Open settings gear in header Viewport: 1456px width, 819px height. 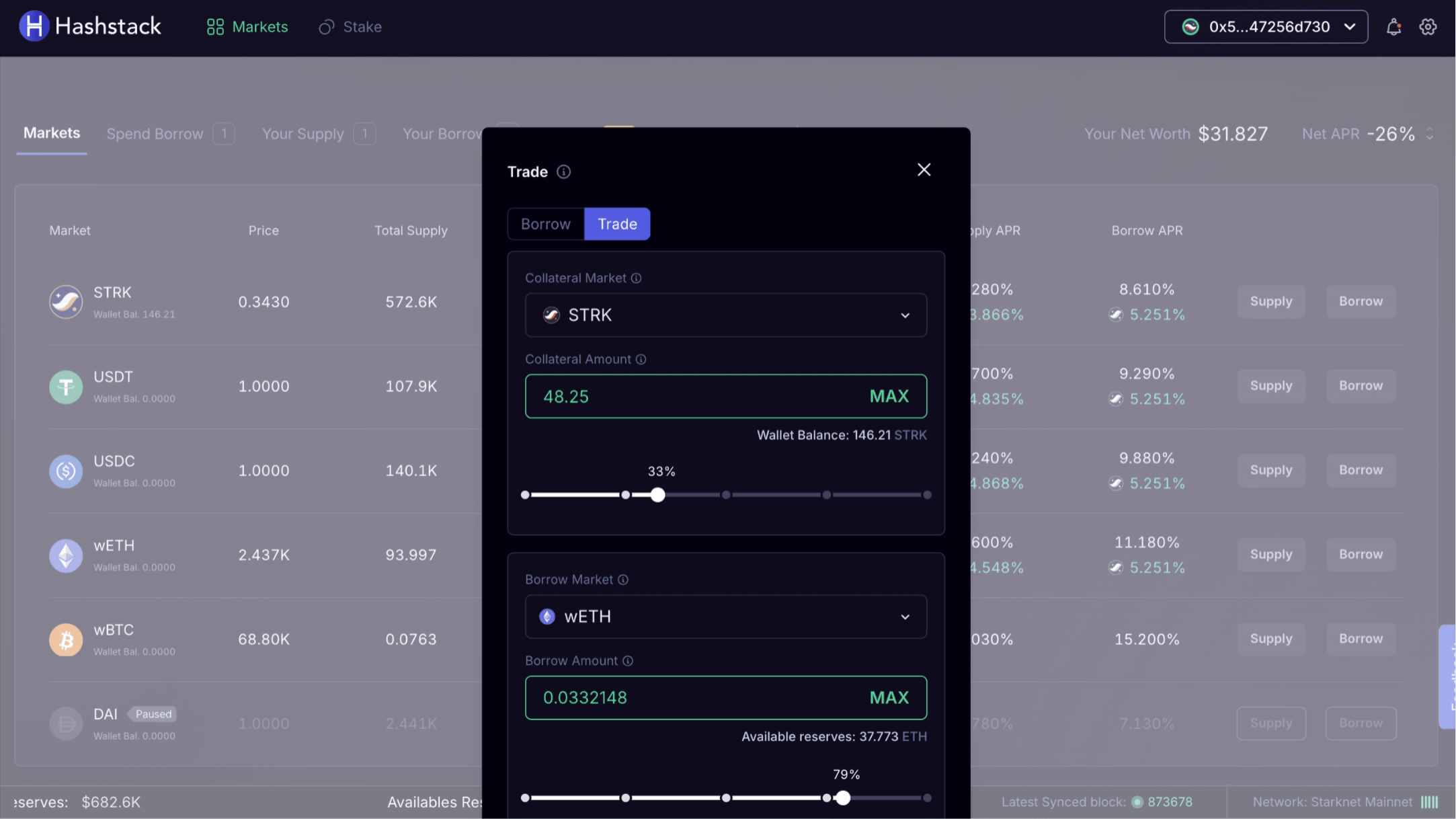pyautogui.click(x=1428, y=27)
